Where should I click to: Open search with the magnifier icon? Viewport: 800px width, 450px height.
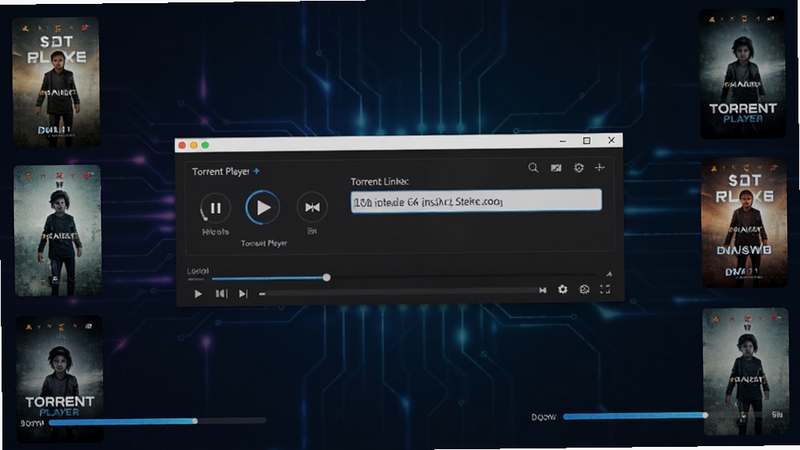tap(533, 167)
